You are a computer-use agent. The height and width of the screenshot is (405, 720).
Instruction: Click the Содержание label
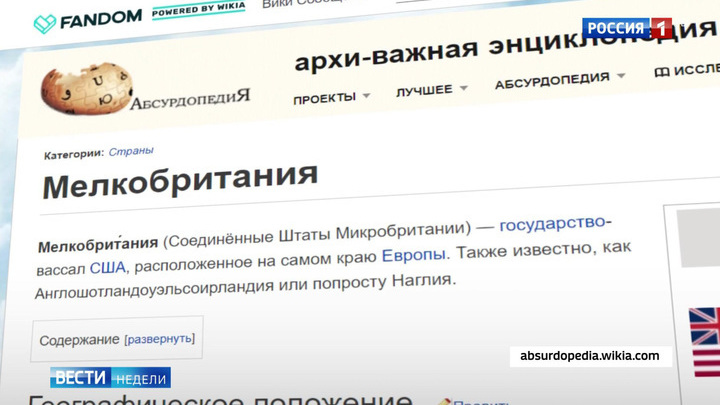coord(79,340)
